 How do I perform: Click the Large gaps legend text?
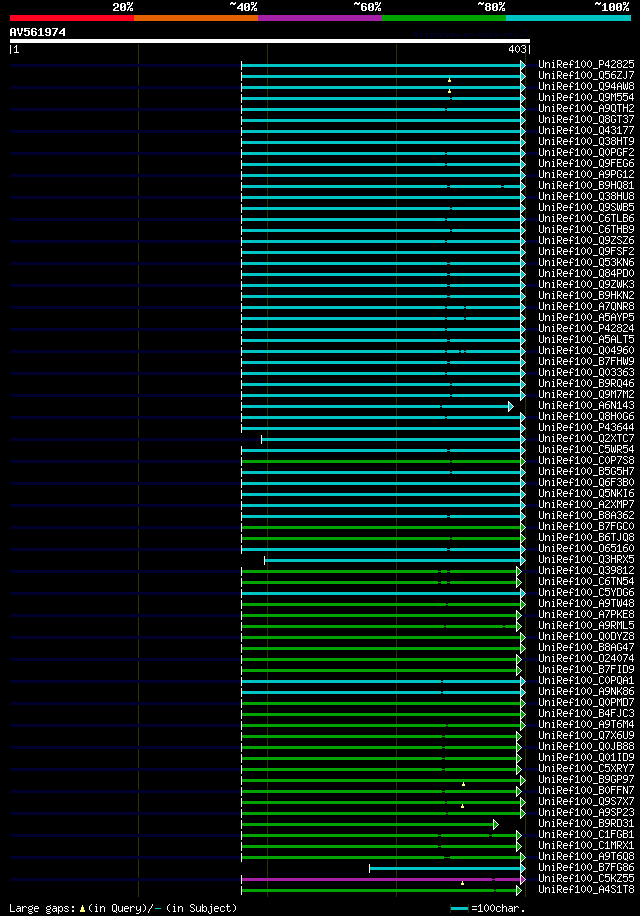click(43, 908)
